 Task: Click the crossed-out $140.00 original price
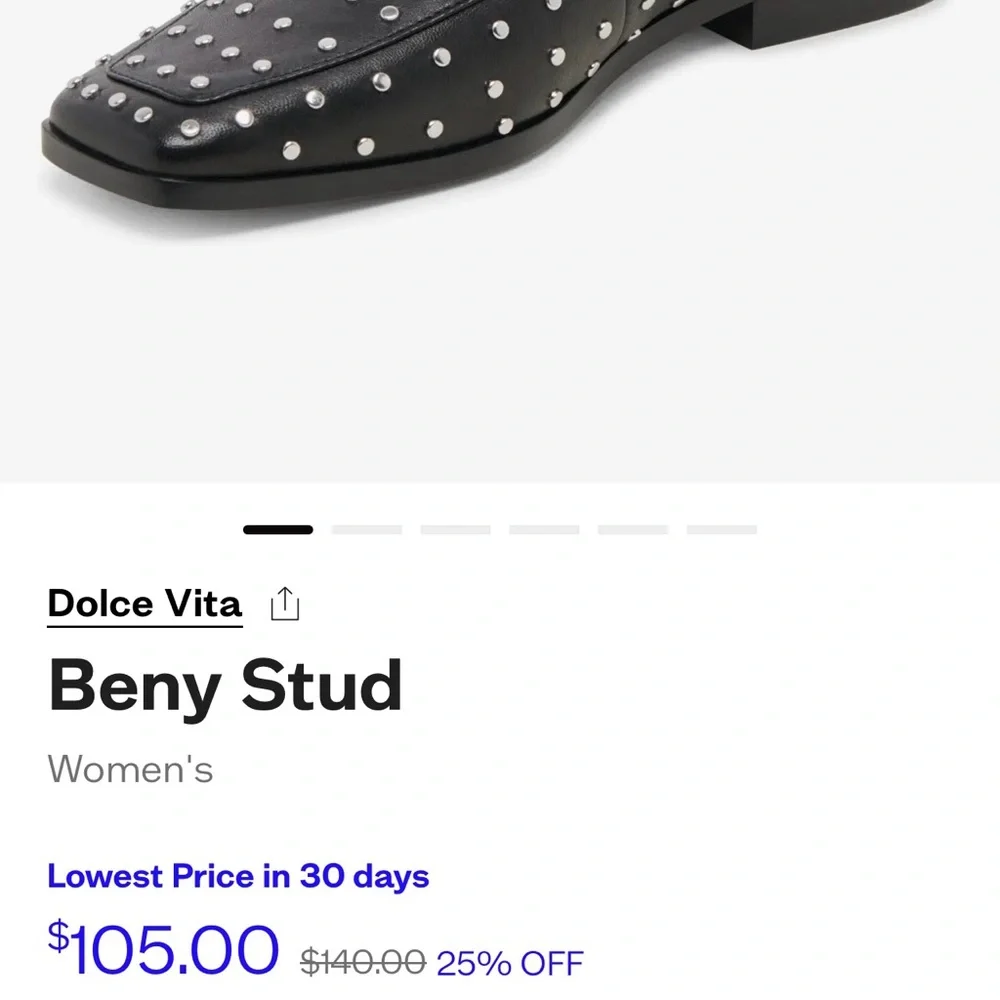363,962
